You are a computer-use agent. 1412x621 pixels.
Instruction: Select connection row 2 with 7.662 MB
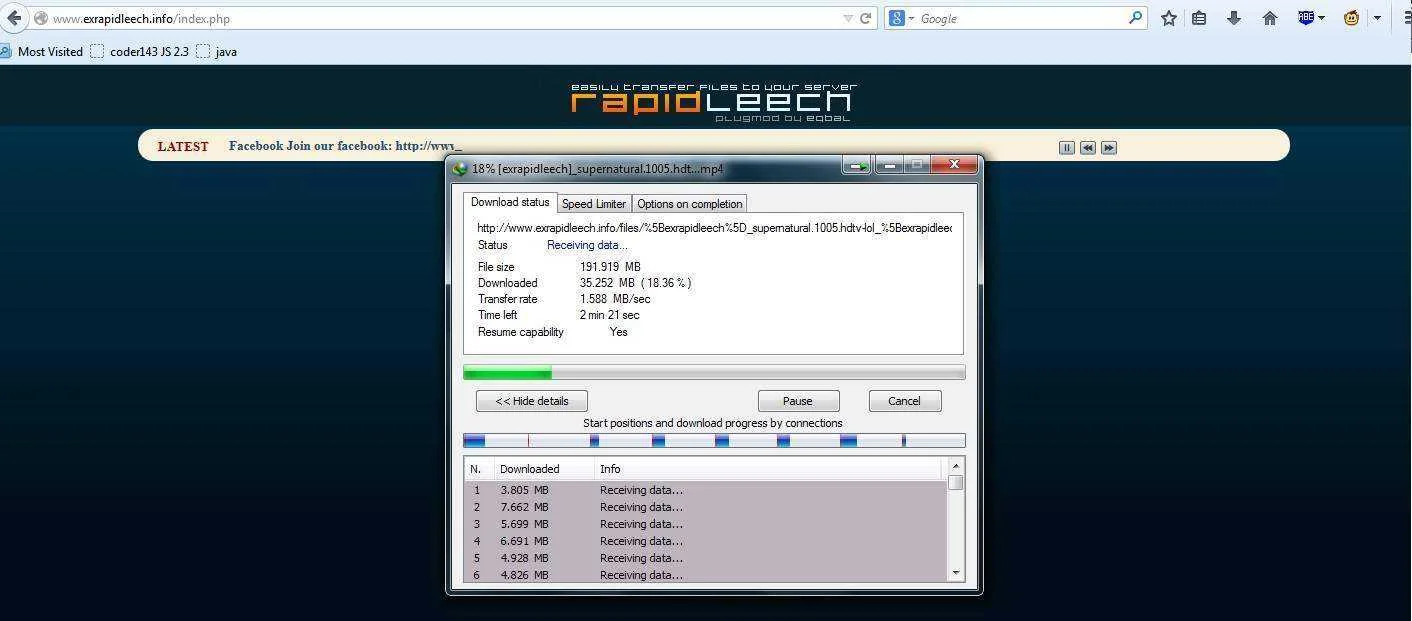(705, 507)
